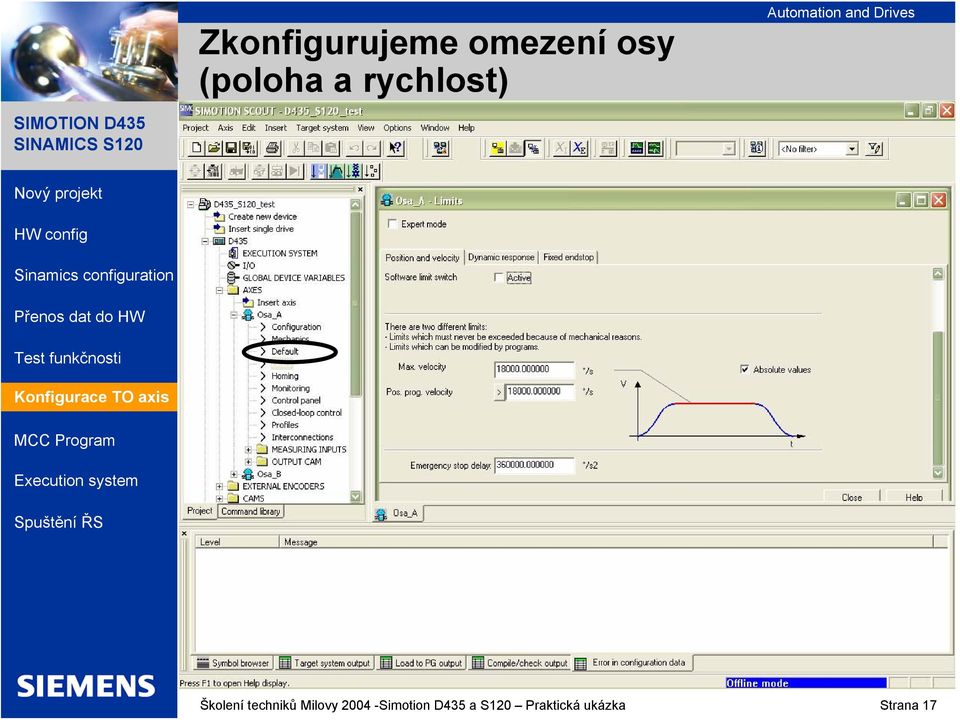
Task: Click the context Help pointer icon
Action: click(x=396, y=148)
